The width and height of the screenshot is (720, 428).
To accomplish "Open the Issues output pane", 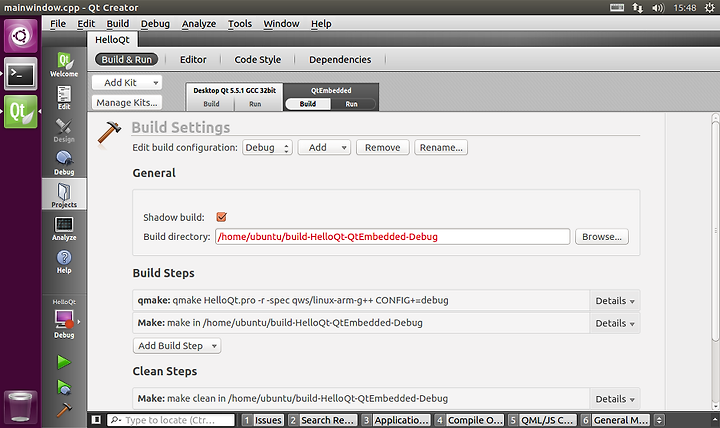I will pos(263,420).
